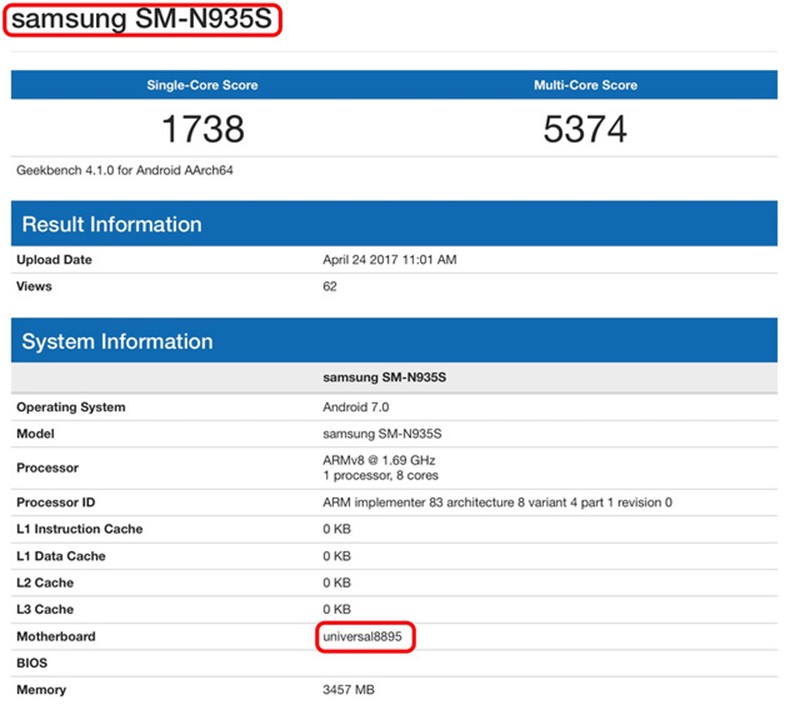Image resolution: width=800 pixels, height=710 pixels.
Task: Click the Memory value 3457 MB
Action: click(x=348, y=690)
